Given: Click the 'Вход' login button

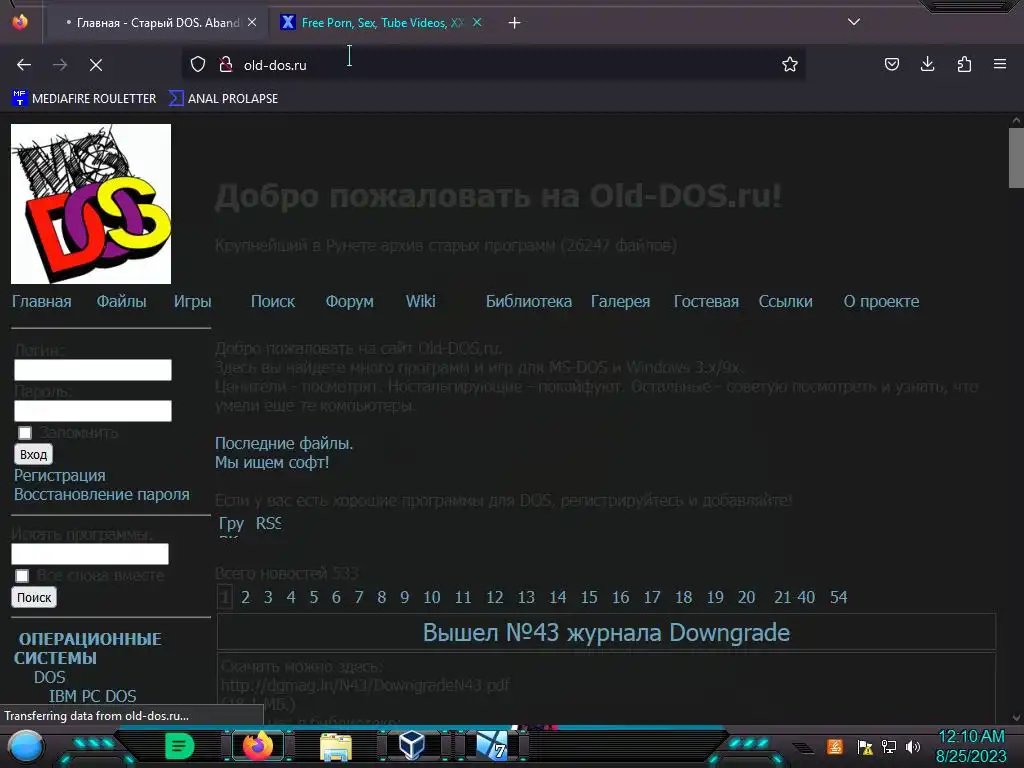Looking at the screenshot, I should [x=33, y=455].
